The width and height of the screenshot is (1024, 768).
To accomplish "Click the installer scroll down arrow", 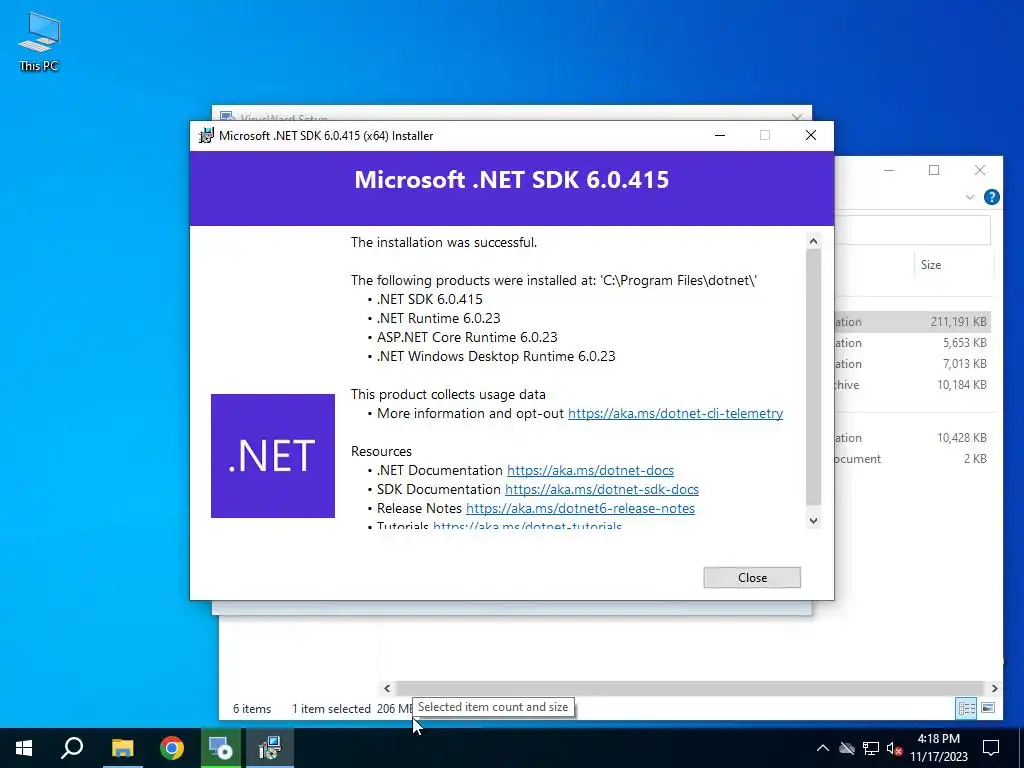I will [813, 520].
